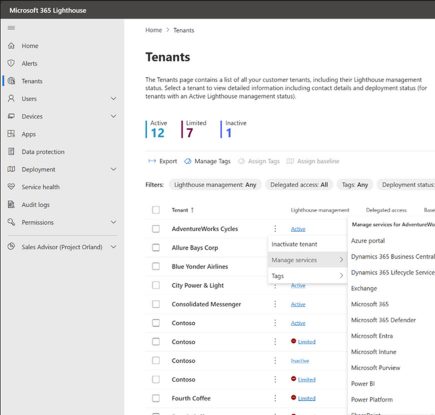The image size is (435, 415).
Task: Click the Manage Tags icon
Action: pyautogui.click(x=188, y=161)
